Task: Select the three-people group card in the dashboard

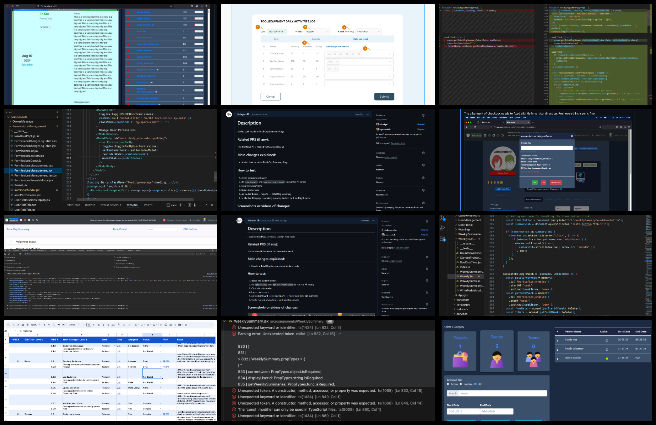Action: [x=533, y=351]
